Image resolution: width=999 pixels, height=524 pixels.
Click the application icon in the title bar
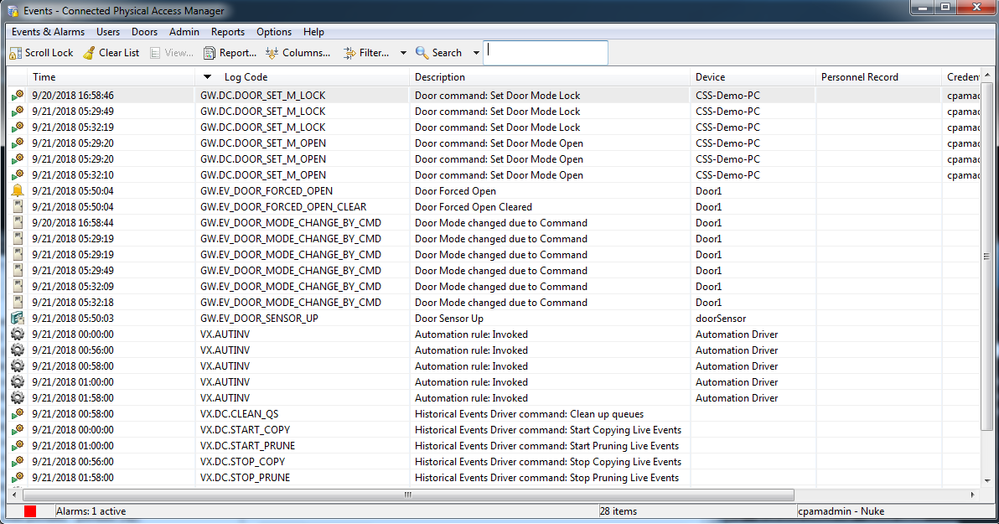[13, 11]
